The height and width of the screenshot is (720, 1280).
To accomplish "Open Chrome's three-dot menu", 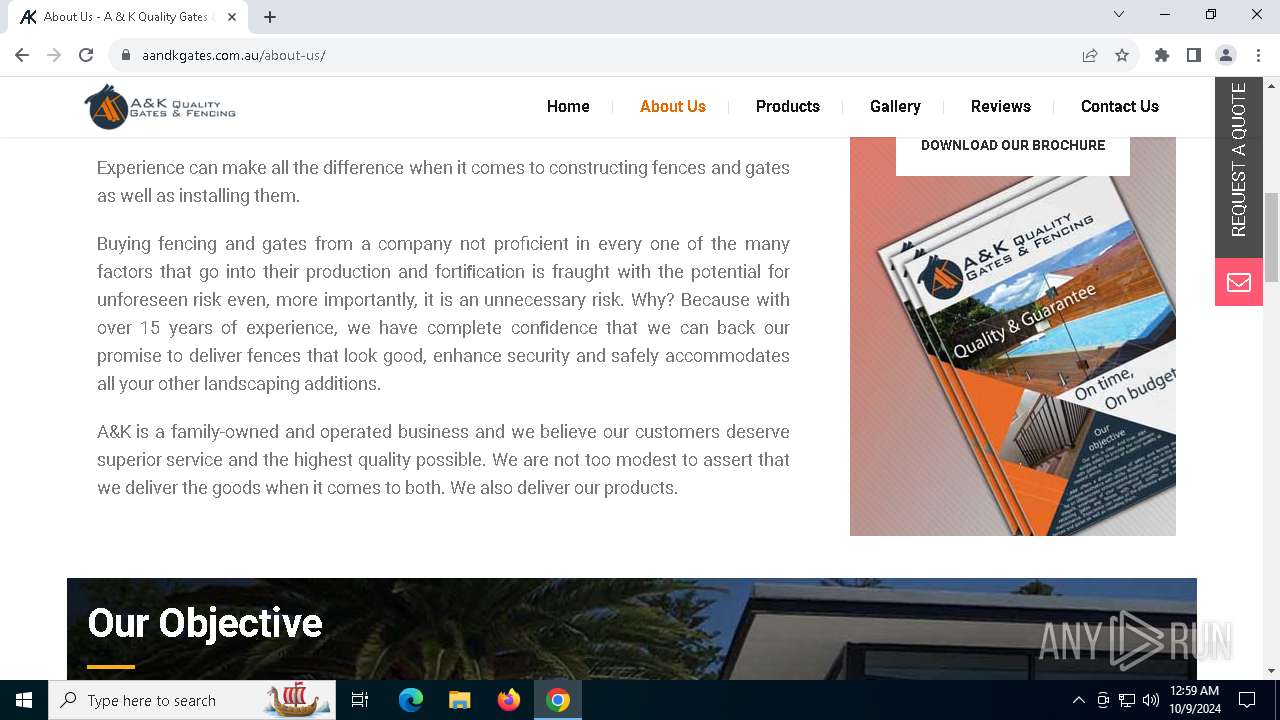I will tap(1258, 55).
